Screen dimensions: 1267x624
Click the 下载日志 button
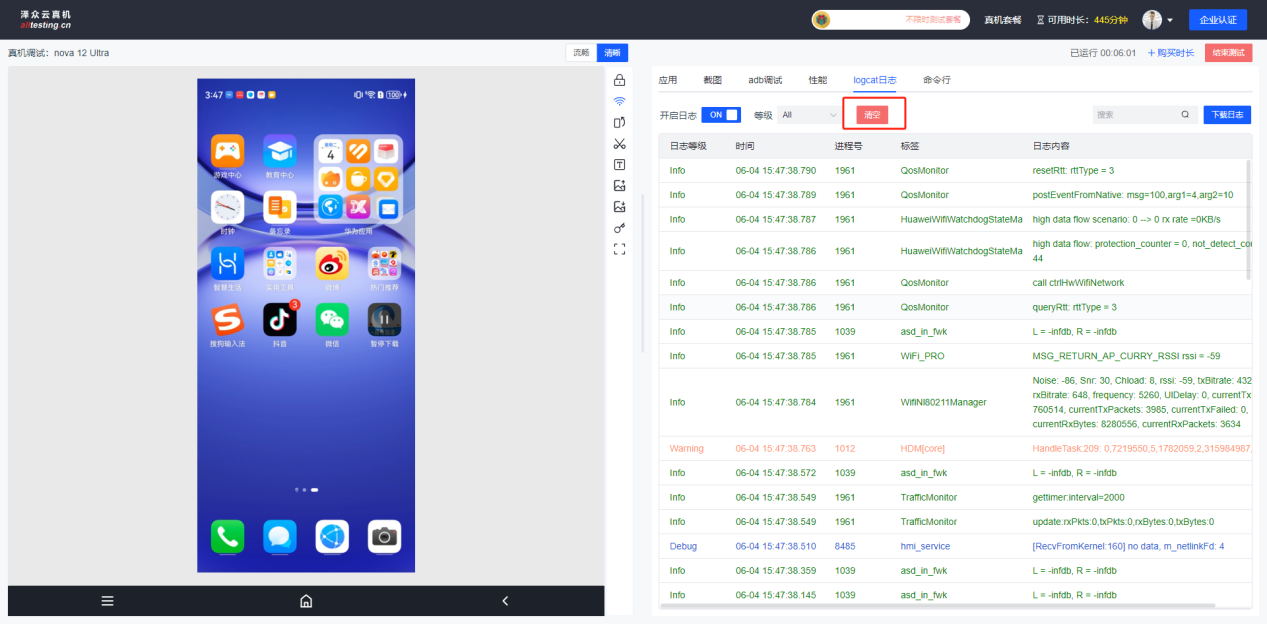(x=1227, y=115)
